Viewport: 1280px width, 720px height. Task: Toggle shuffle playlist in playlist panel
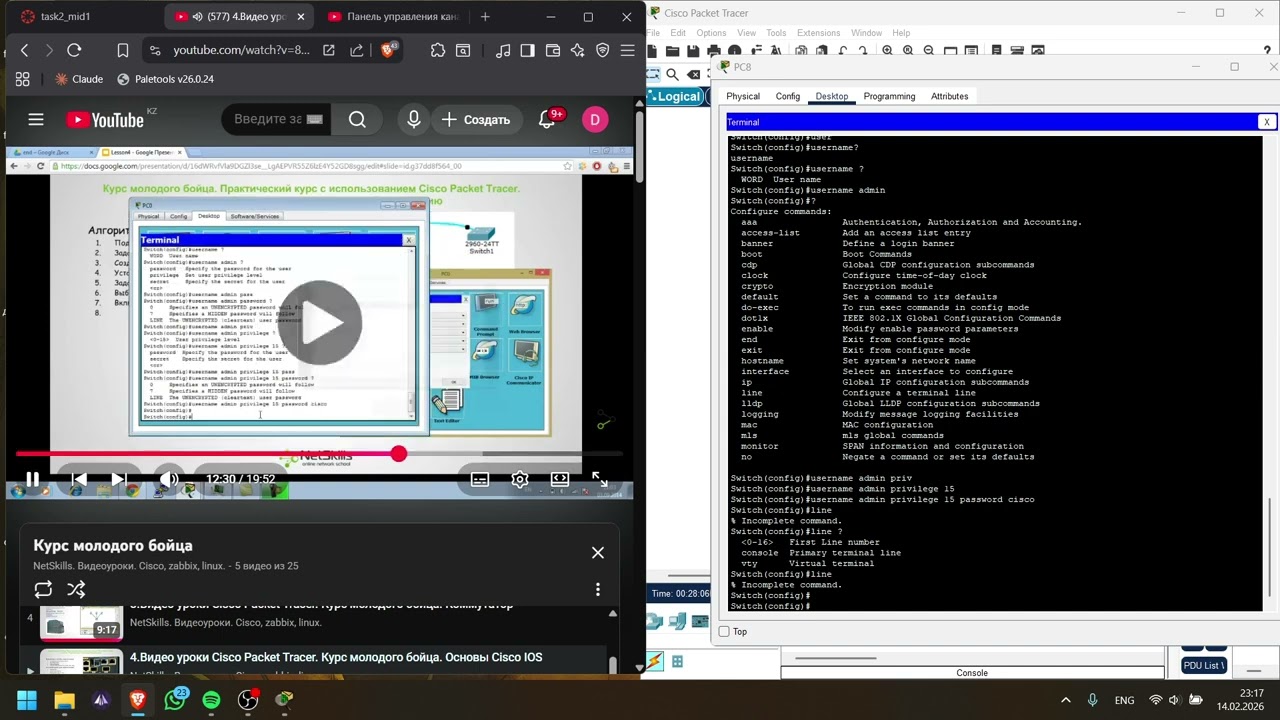(76, 590)
